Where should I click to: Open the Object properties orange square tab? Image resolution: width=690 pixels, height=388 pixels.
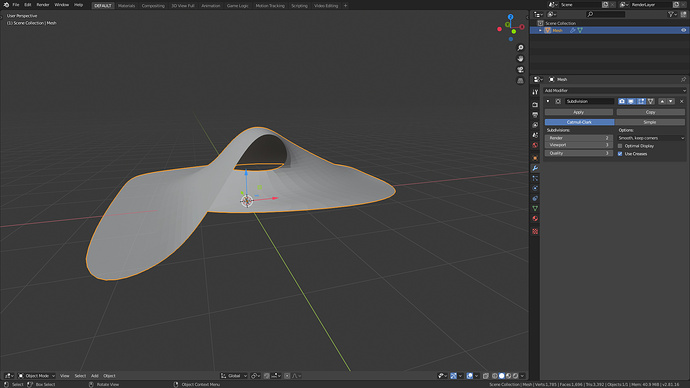[535, 158]
